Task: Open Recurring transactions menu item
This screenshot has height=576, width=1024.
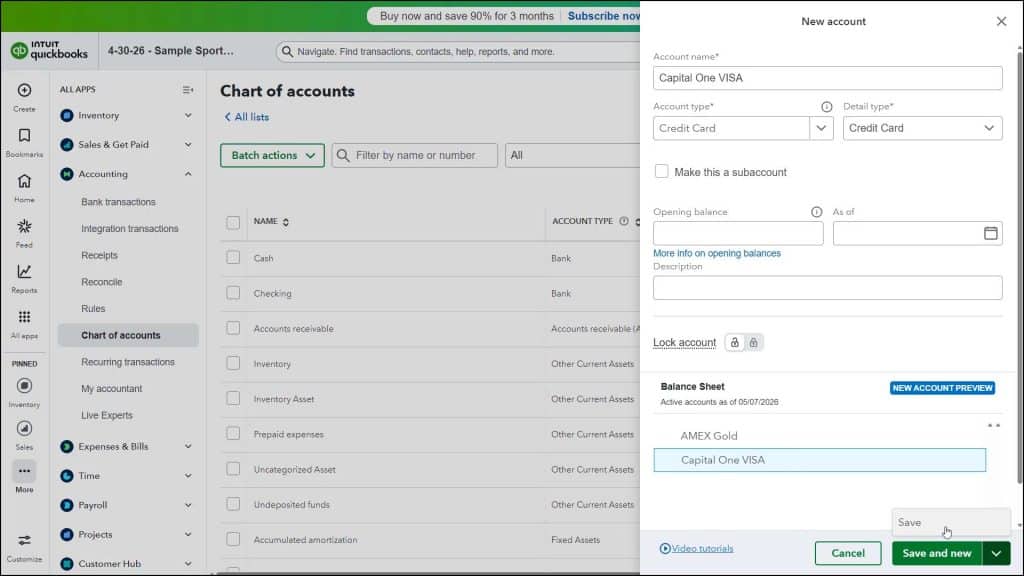Action: (128, 362)
